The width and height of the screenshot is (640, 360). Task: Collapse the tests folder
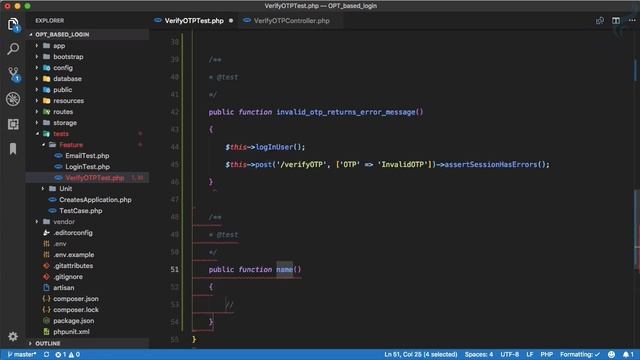pyautogui.click(x=61, y=134)
